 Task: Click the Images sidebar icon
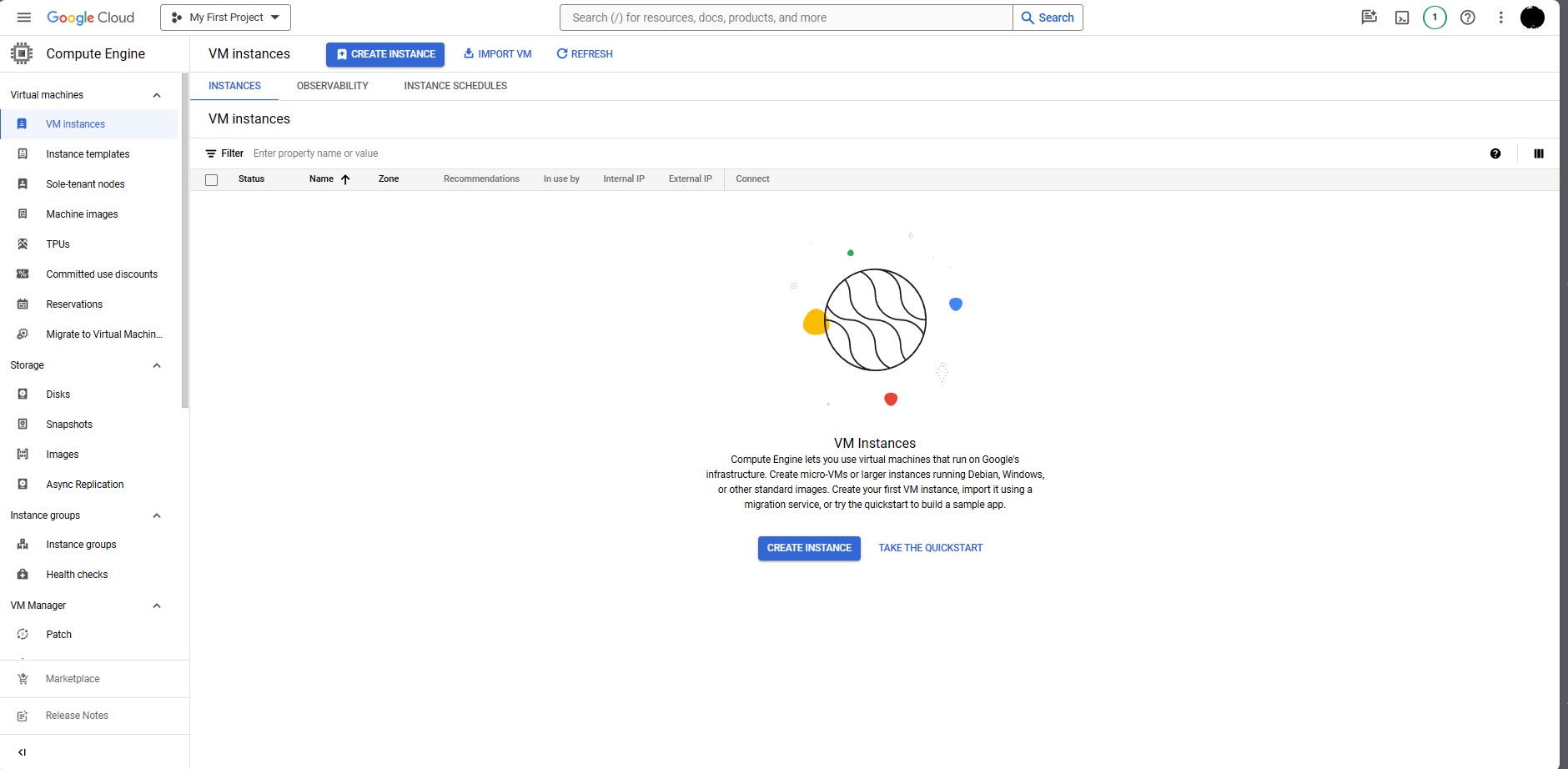coord(23,455)
